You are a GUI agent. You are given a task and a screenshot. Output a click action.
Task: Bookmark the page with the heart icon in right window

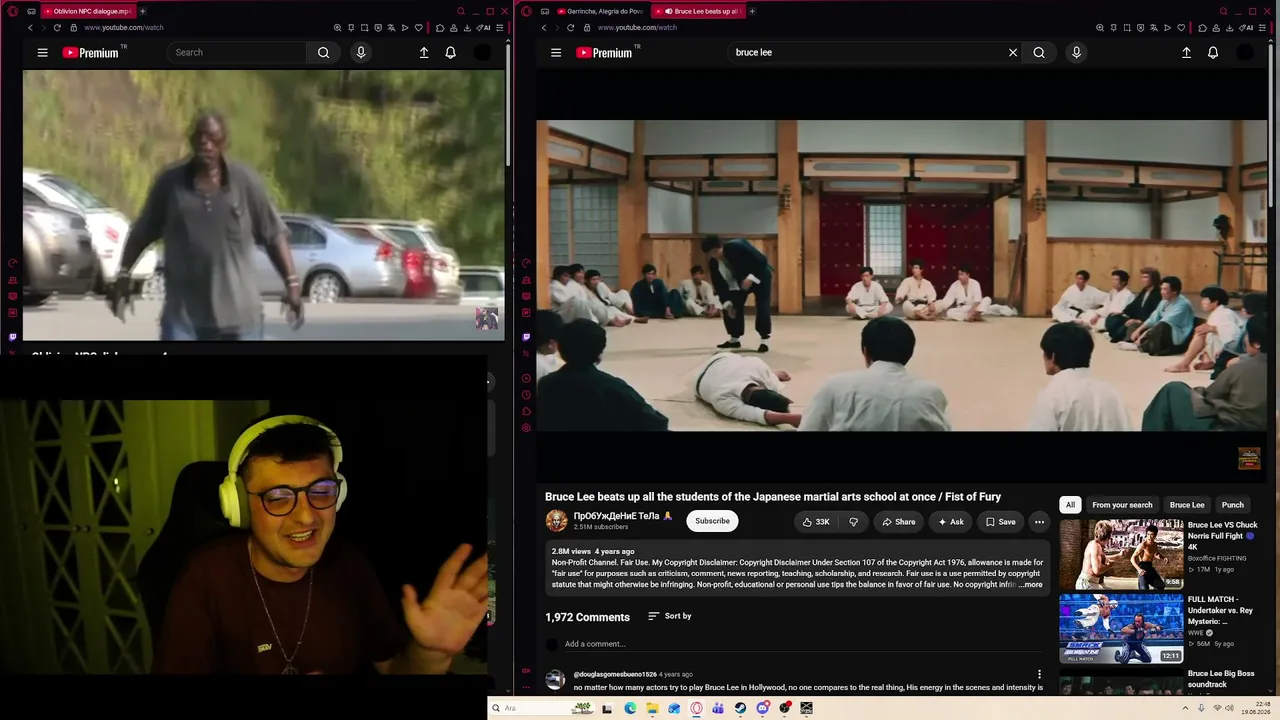tap(1181, 27)
